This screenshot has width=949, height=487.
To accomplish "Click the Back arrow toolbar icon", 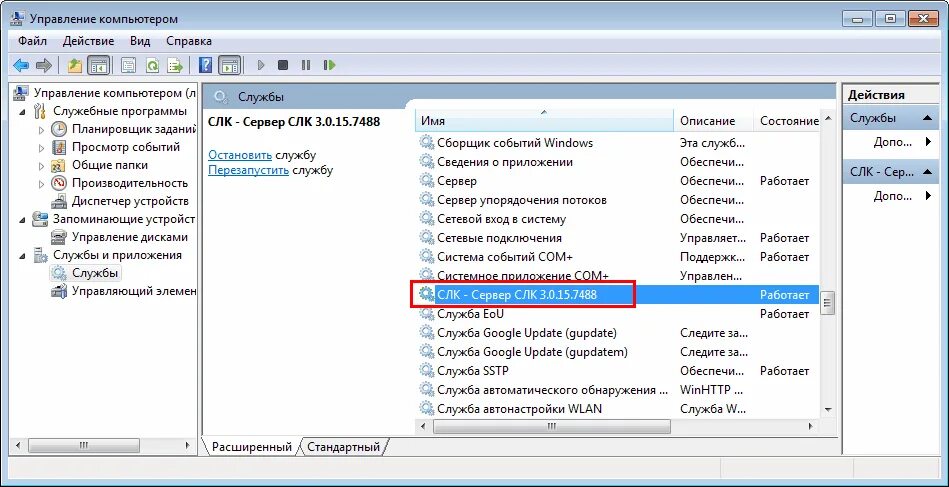I will 21,65.
